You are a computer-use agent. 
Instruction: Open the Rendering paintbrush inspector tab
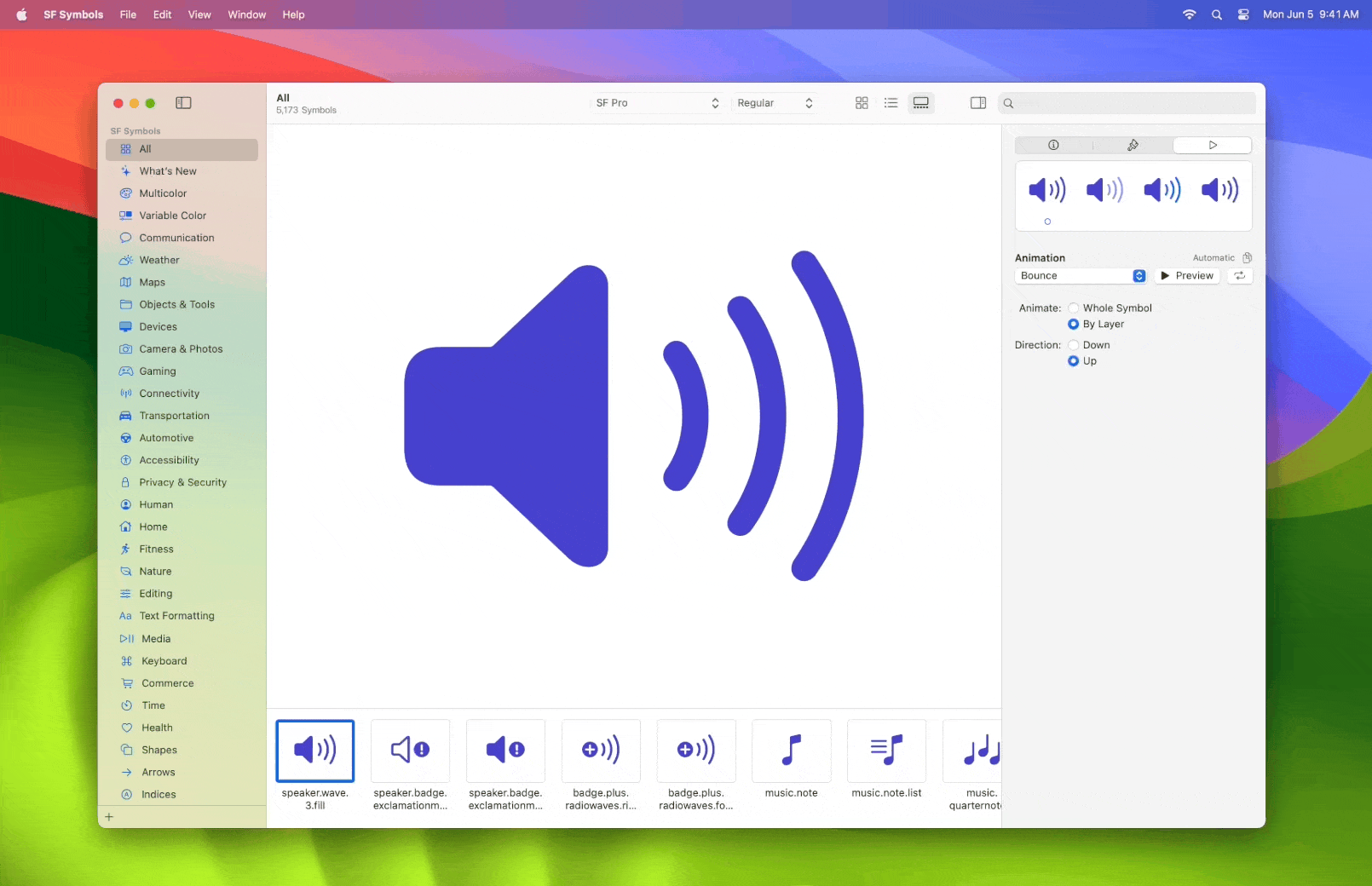point(1133,146)
